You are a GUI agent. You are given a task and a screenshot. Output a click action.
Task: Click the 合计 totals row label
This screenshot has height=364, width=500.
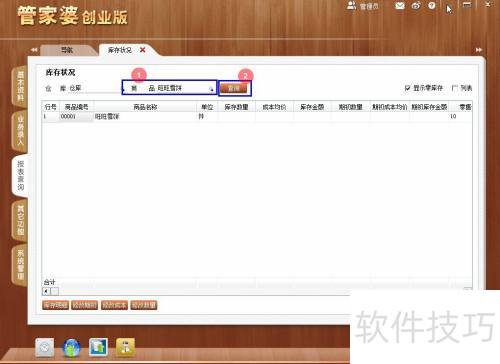click(x=49, y=282)
